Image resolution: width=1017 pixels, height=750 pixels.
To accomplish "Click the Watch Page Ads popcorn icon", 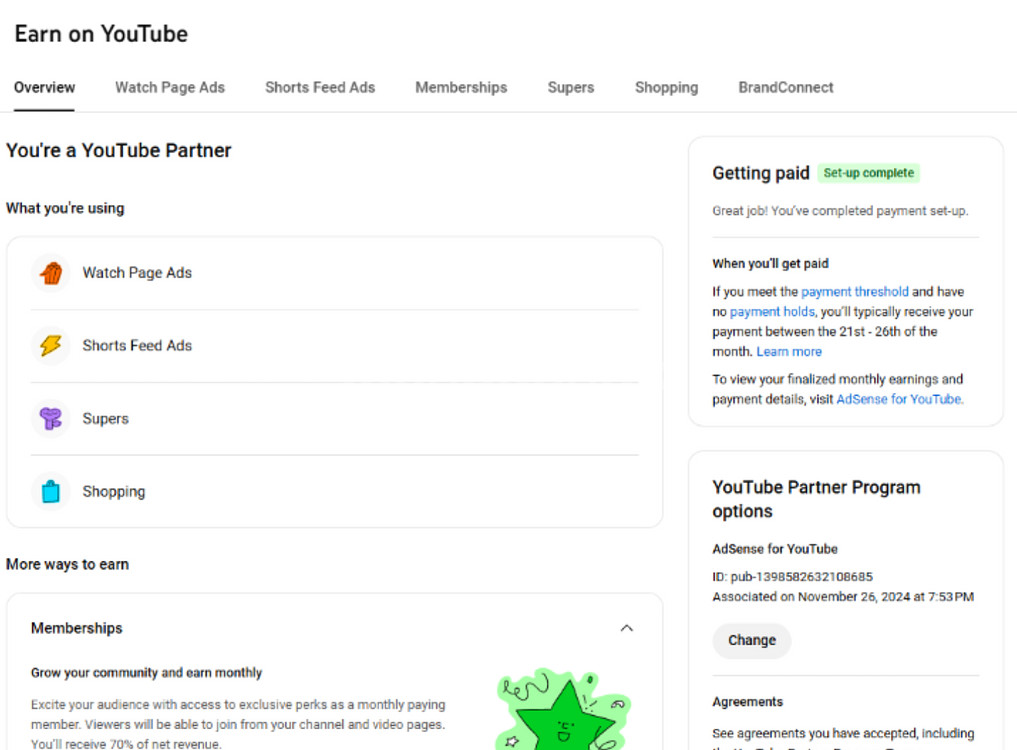I will click(x=51, y=273).
